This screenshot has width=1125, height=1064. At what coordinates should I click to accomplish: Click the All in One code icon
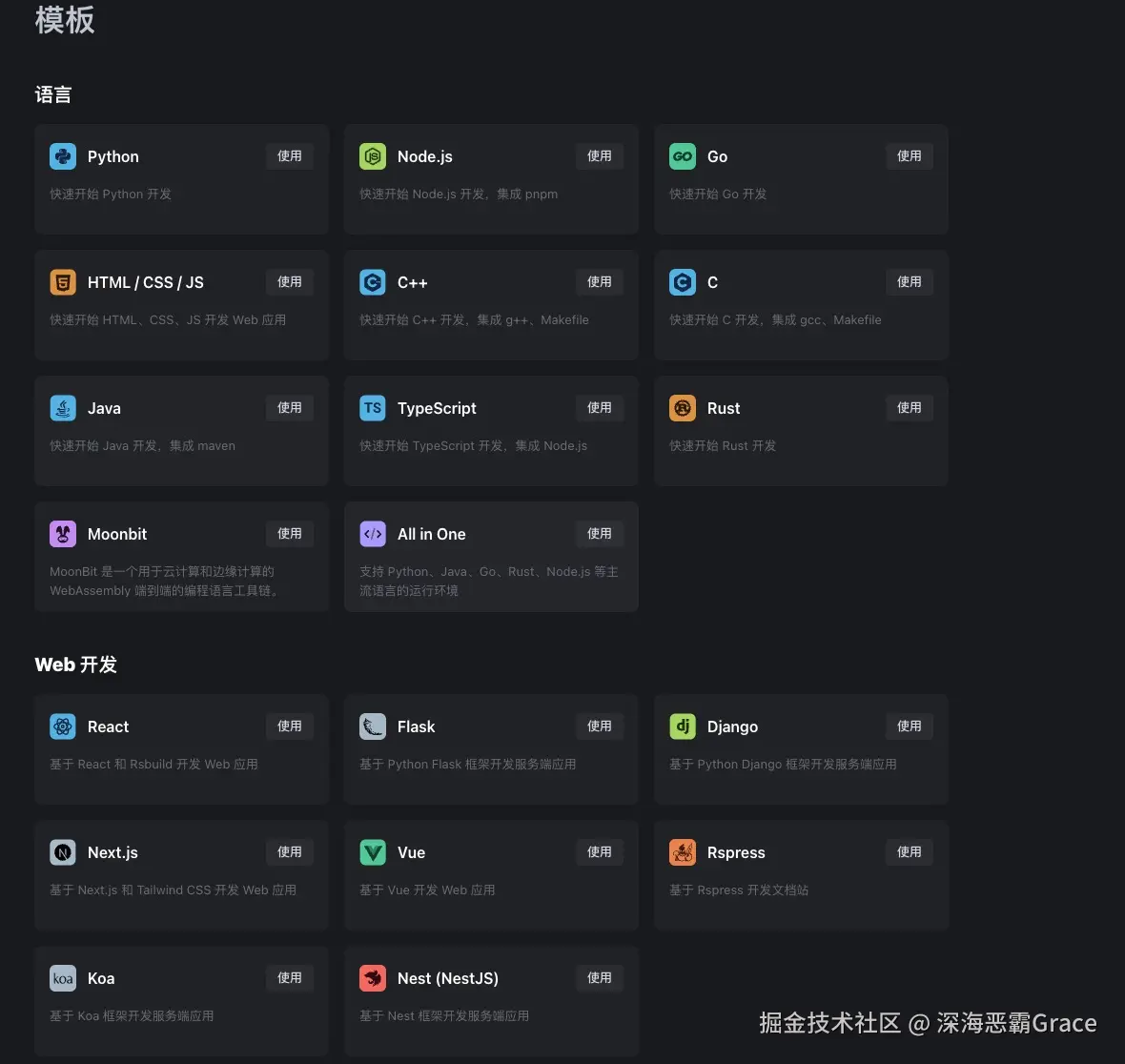pos(373,534)
